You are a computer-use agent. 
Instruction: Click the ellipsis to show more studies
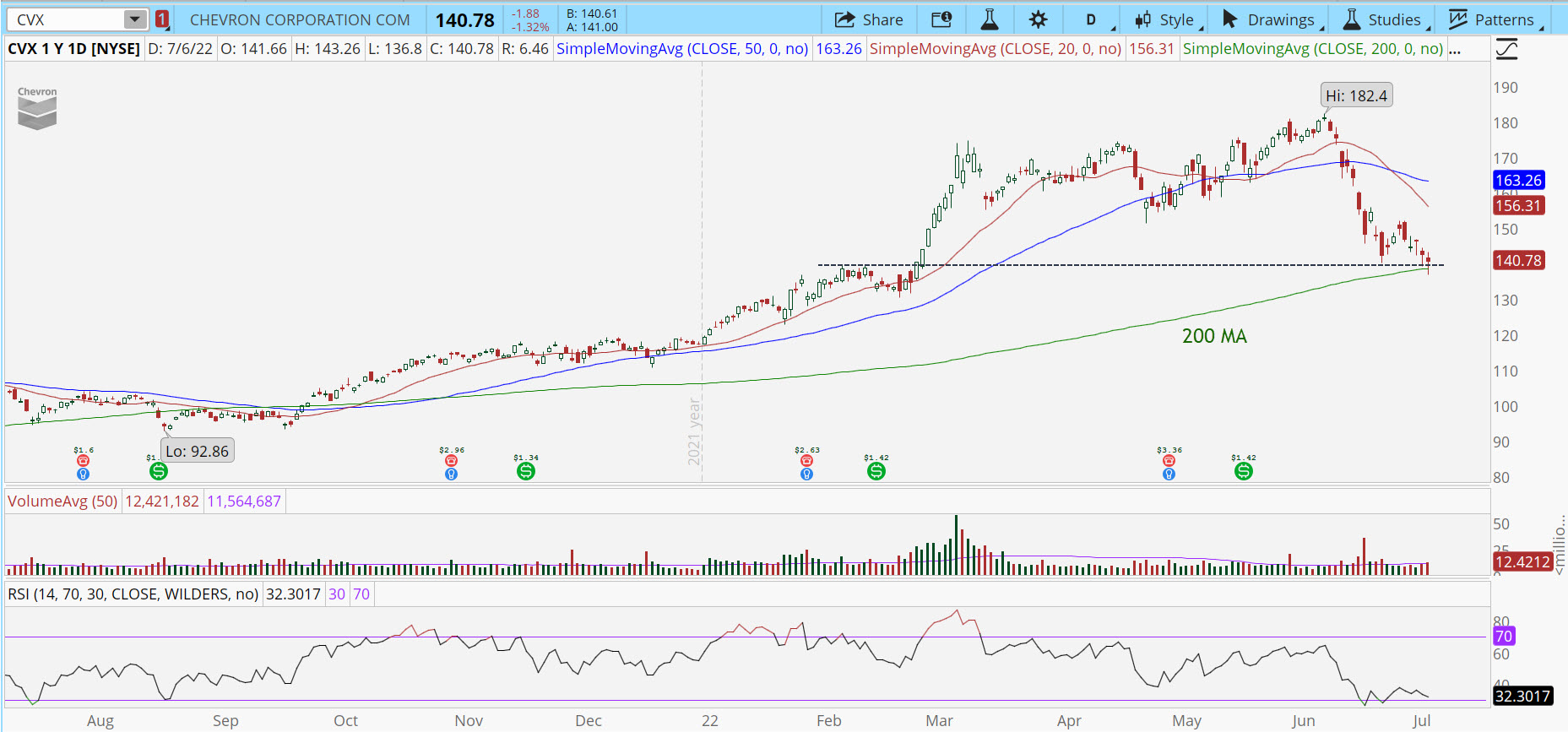pos(1455,49)
